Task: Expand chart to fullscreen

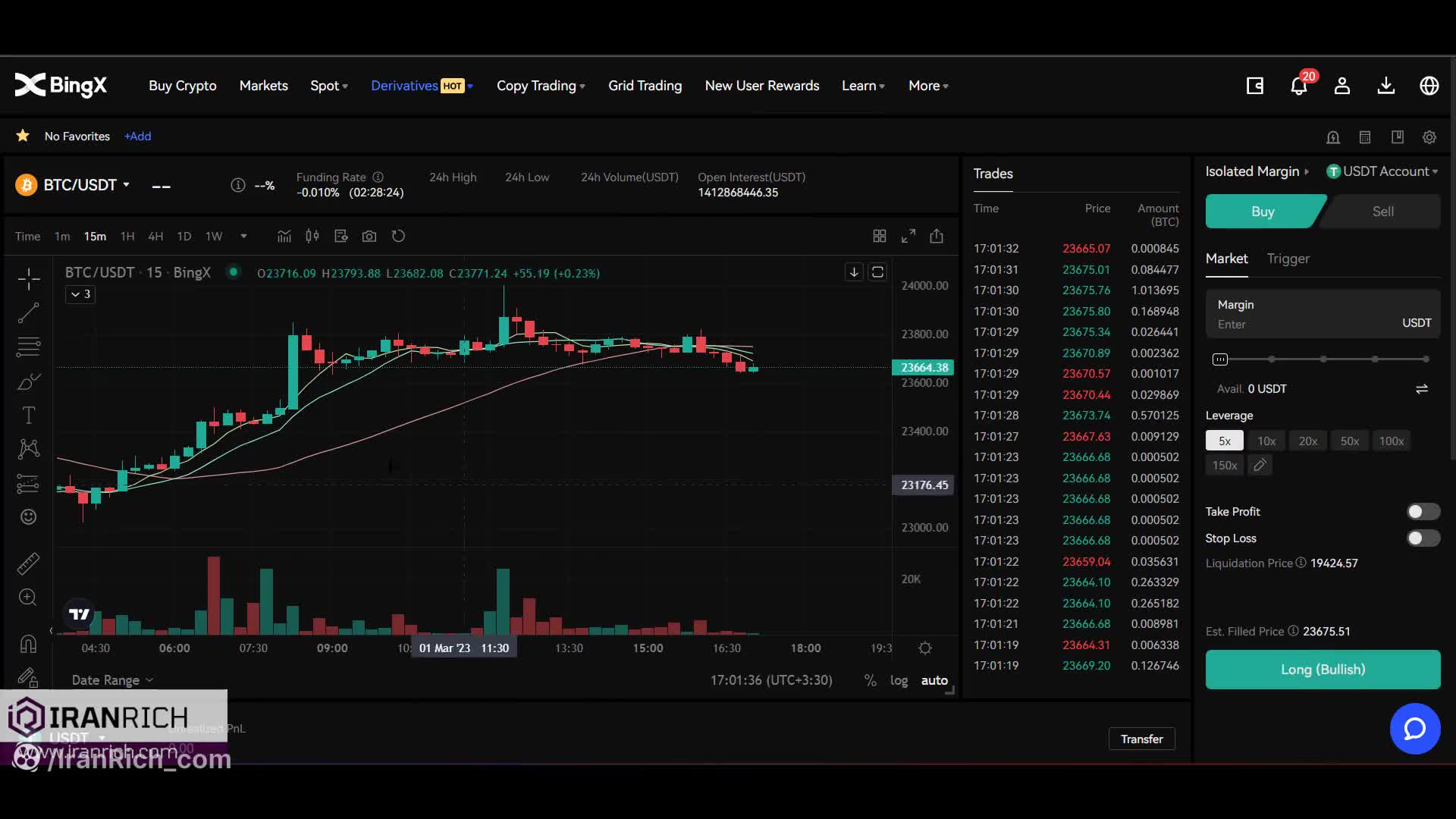Action: point(908,237)
